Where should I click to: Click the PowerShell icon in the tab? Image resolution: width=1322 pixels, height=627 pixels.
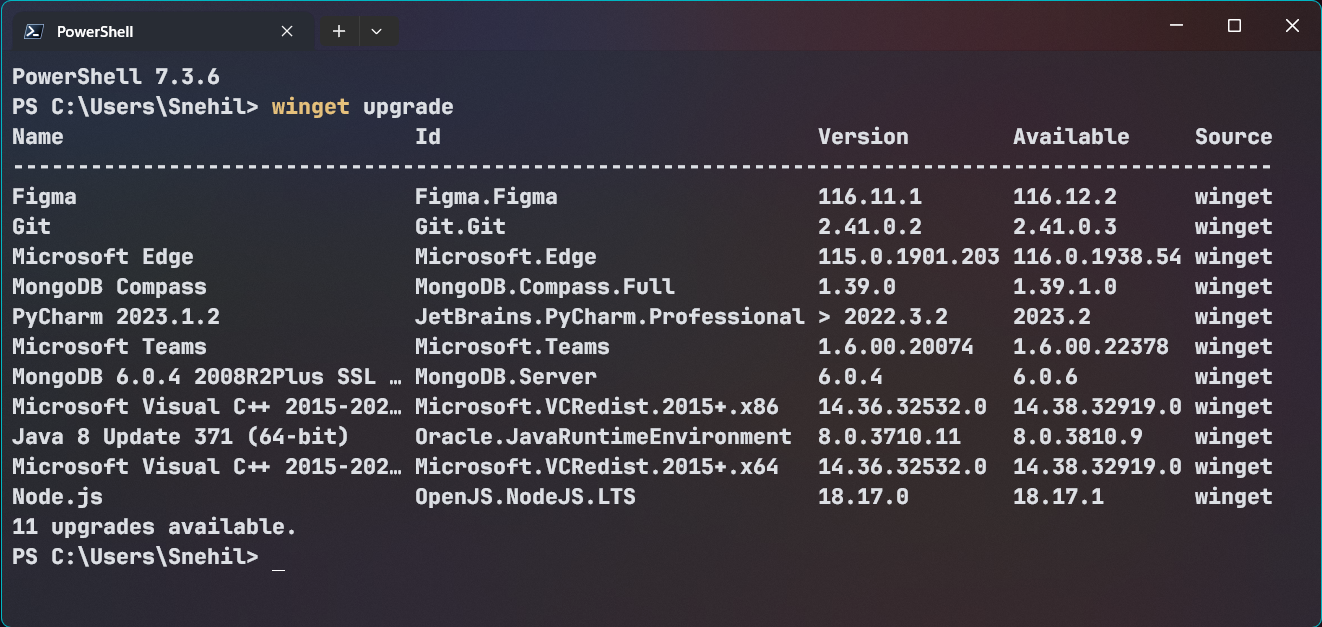(33, 31)
